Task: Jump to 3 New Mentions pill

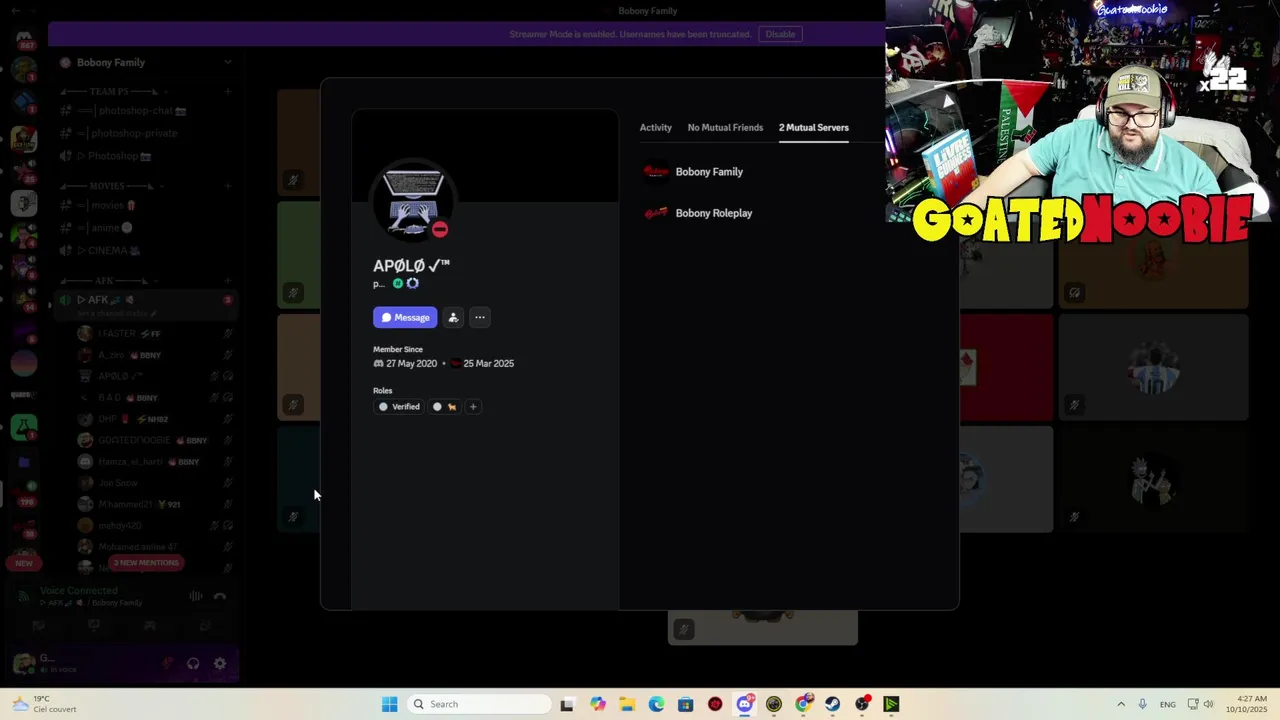Action: (146, 563)
